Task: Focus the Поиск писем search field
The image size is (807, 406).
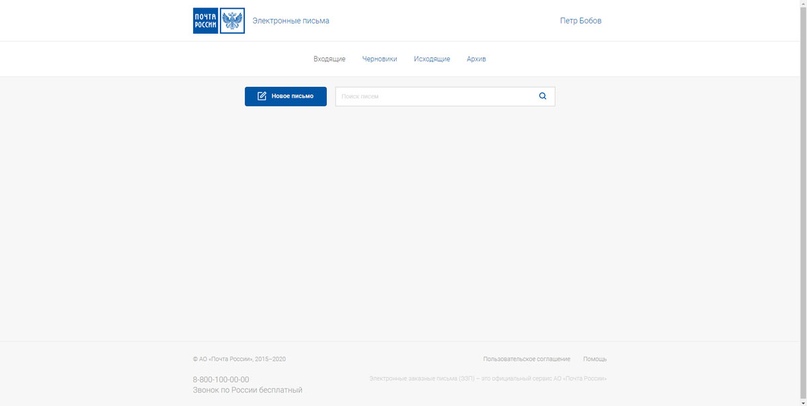Action: coord(433,96)
